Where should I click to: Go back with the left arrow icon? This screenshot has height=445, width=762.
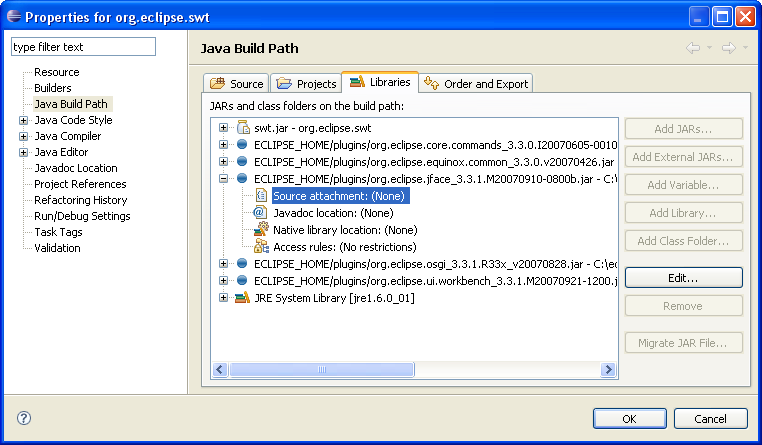click(x=693, y=48)
